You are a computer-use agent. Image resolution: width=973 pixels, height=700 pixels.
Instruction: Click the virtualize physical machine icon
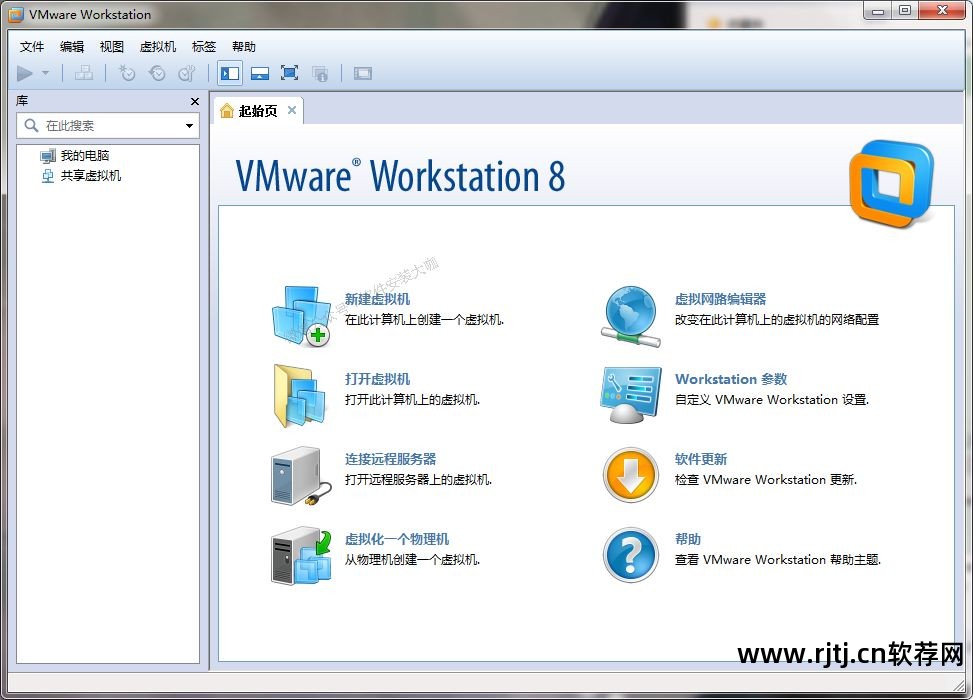[302, 555]
